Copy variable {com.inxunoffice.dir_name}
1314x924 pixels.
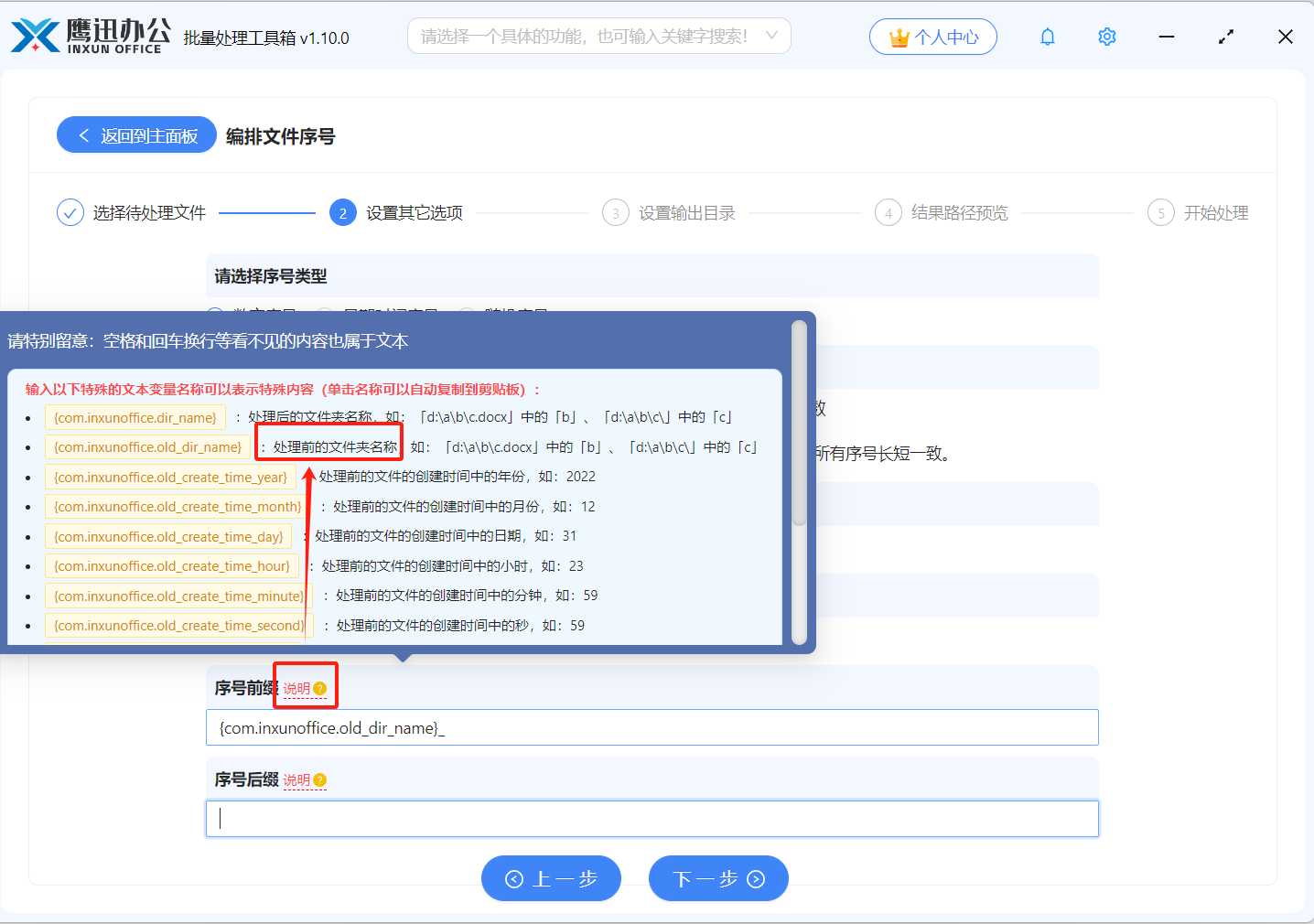(x=135, y=417)
